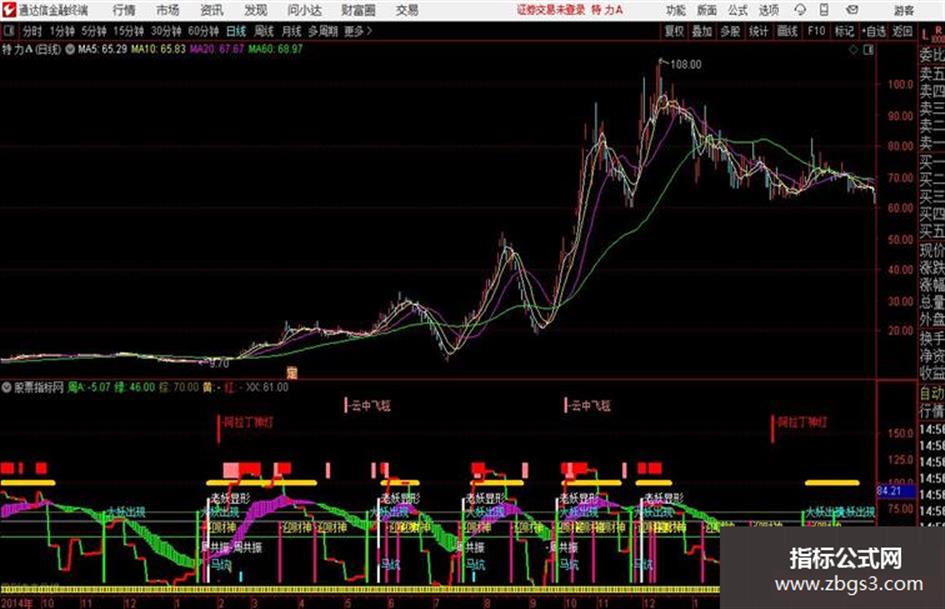The image size is (945, 609).
Task: Click the 标记 mark button
Action: tap(844, 31)
